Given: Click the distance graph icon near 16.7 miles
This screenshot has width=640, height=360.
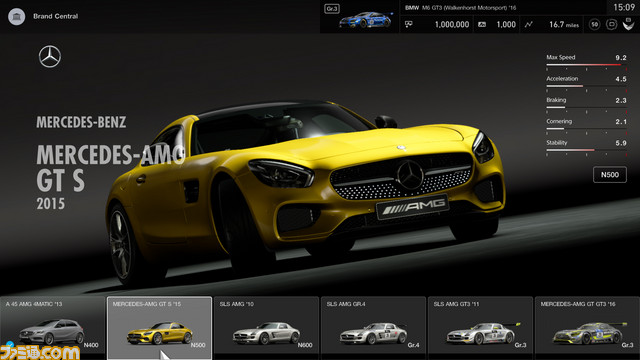Looking at the screenshot, I should pos(529,24).
